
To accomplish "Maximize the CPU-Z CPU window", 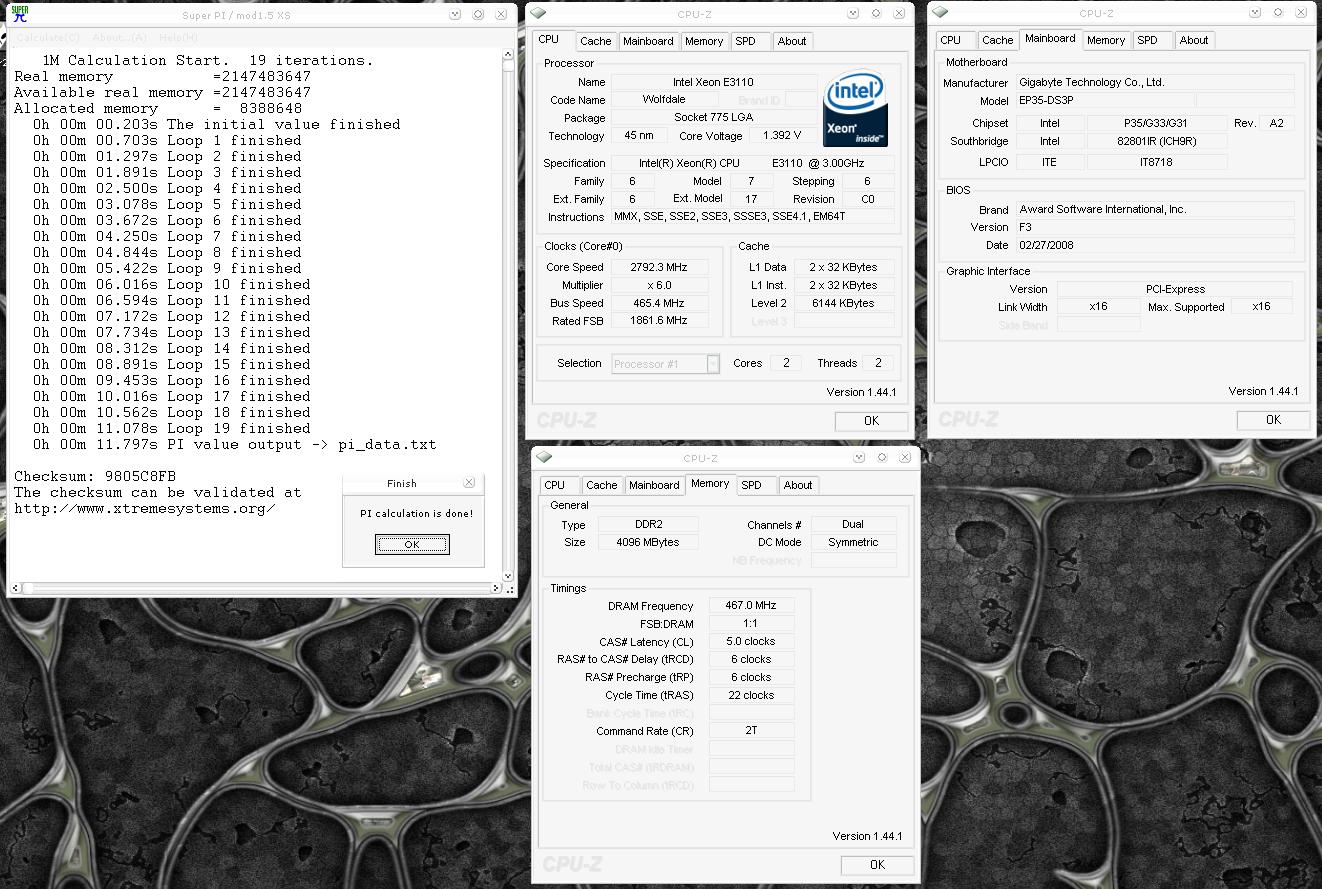I will pos(877,13).
